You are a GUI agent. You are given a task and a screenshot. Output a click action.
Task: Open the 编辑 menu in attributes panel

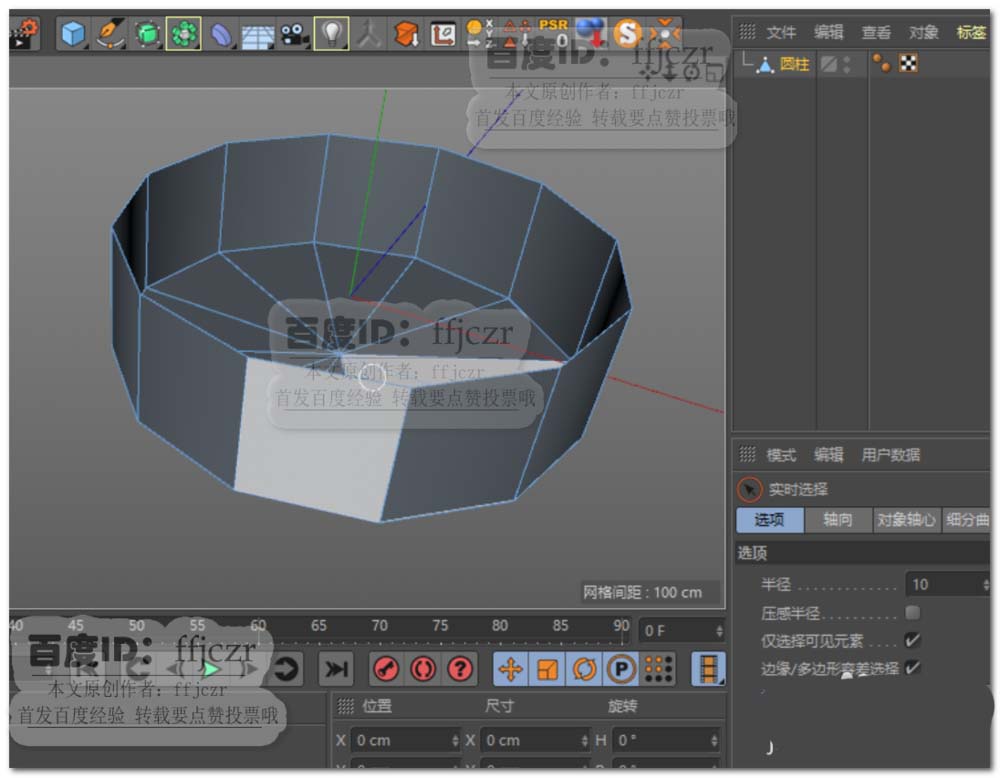pyautogui.click(x=828, y=455)
